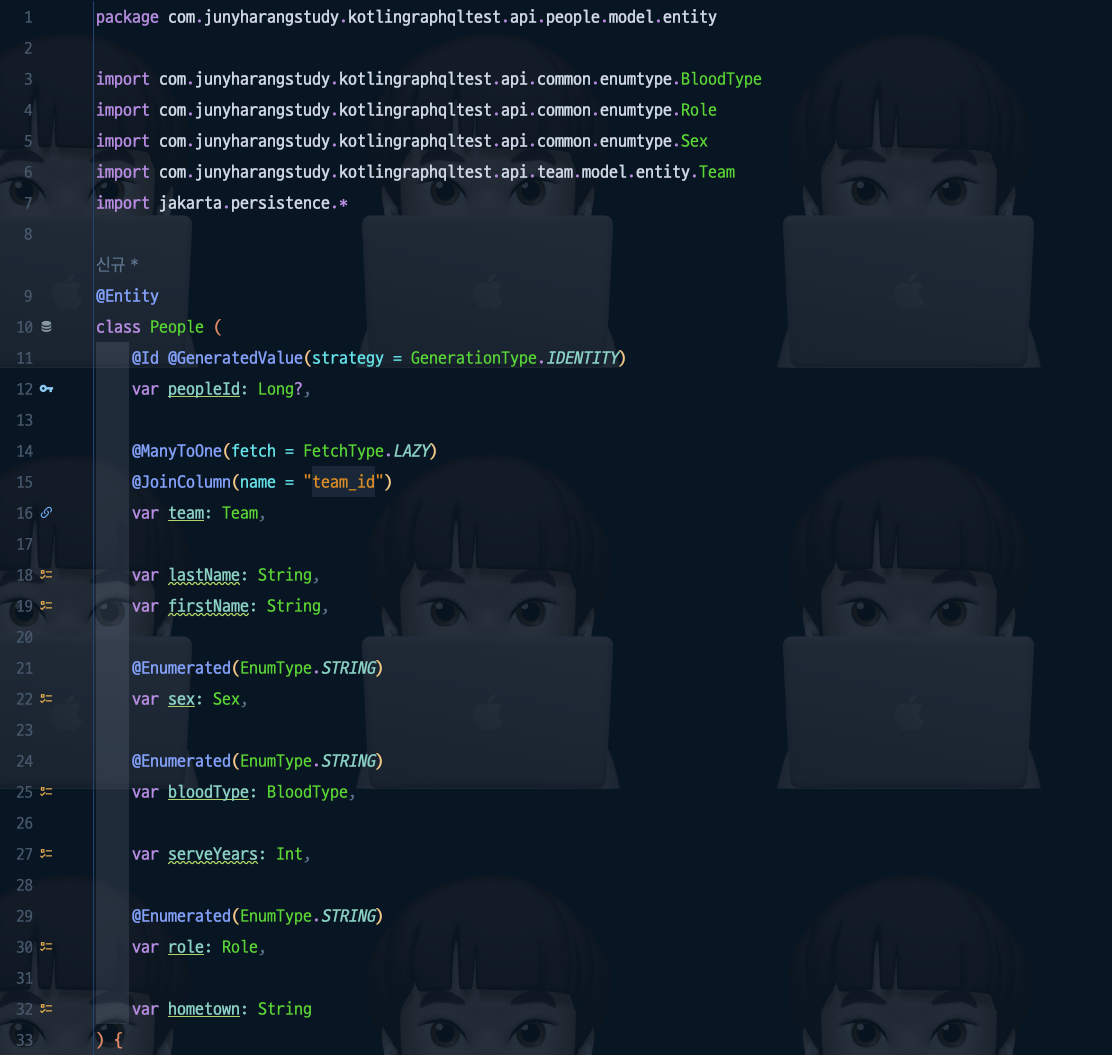1112x1055 pixels.
Task: Click the column gutter icon beside bloodType
Action: [x=46, y=791]
